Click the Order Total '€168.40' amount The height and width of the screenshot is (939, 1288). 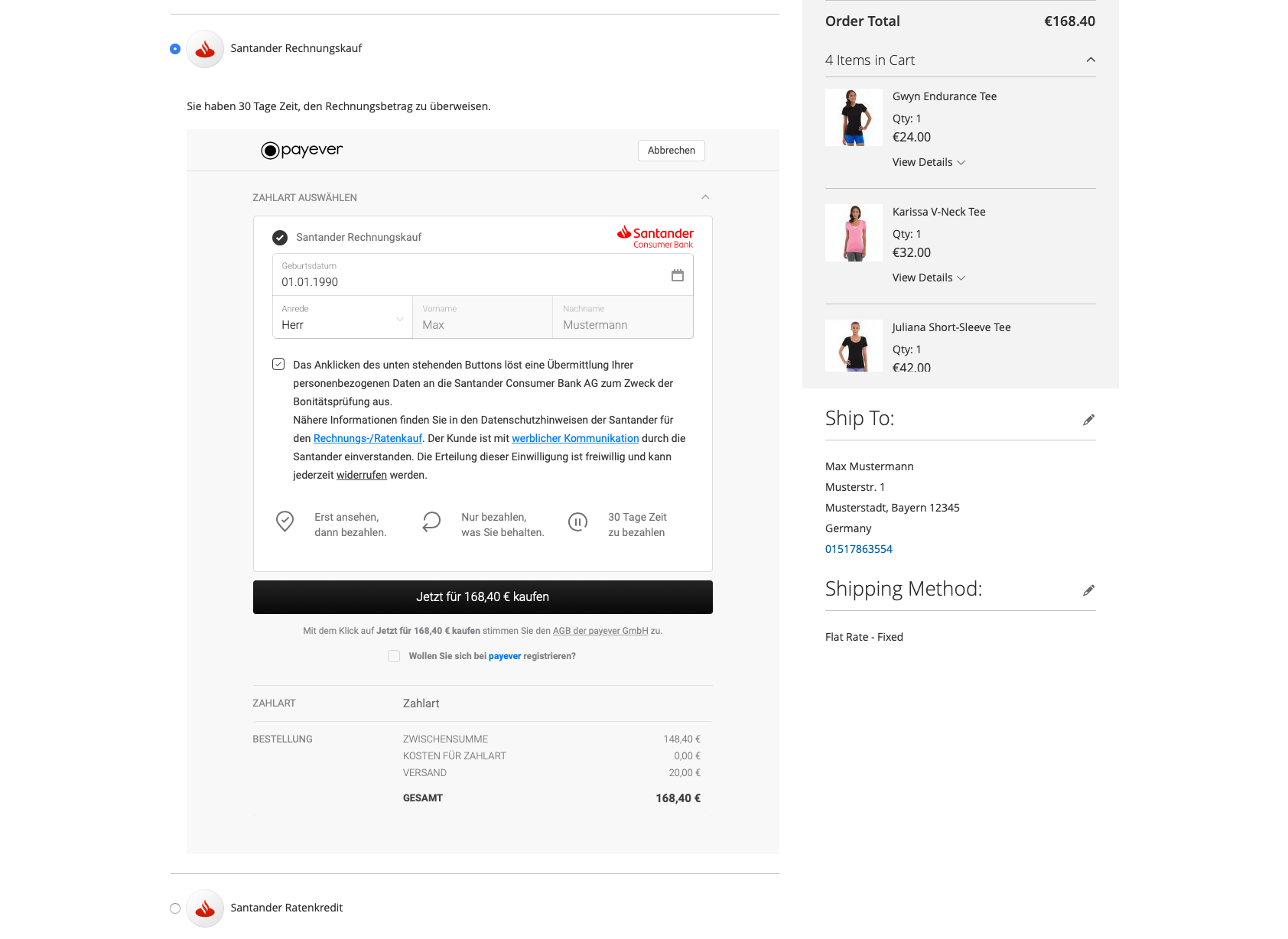click(x=1070, y=21)
